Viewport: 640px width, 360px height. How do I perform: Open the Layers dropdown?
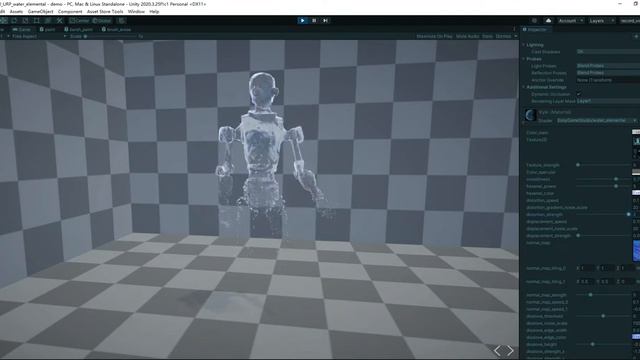tap(602, 20)
